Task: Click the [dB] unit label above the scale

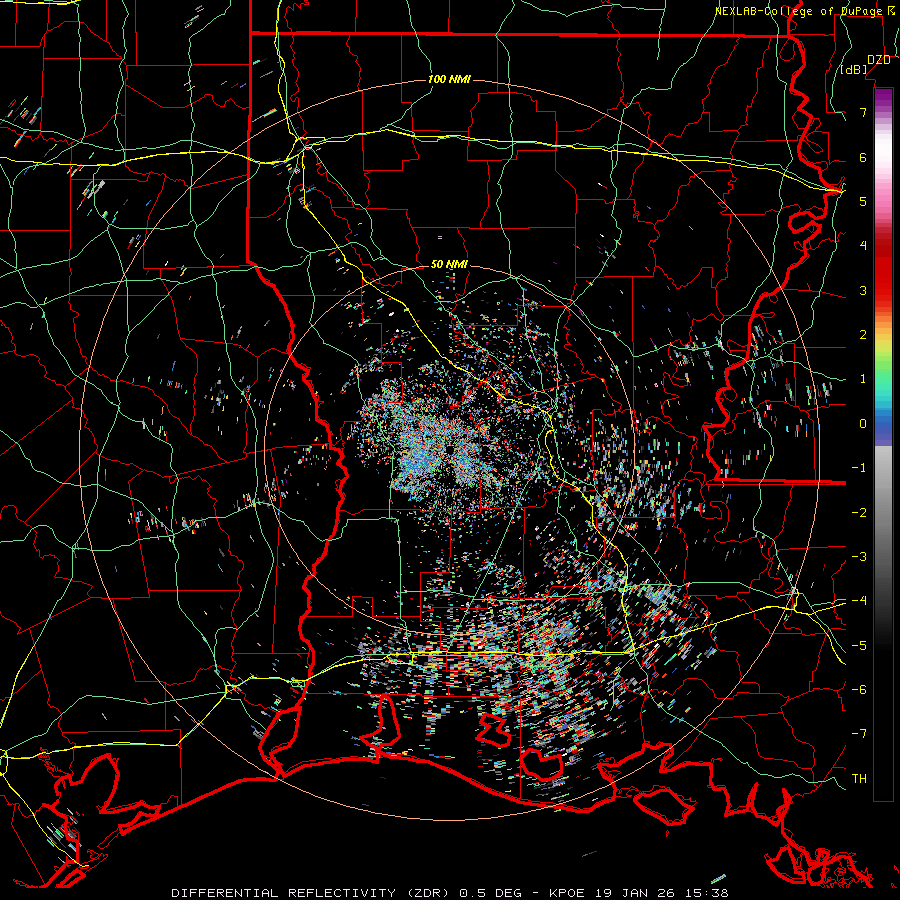Action: [854, 70]
